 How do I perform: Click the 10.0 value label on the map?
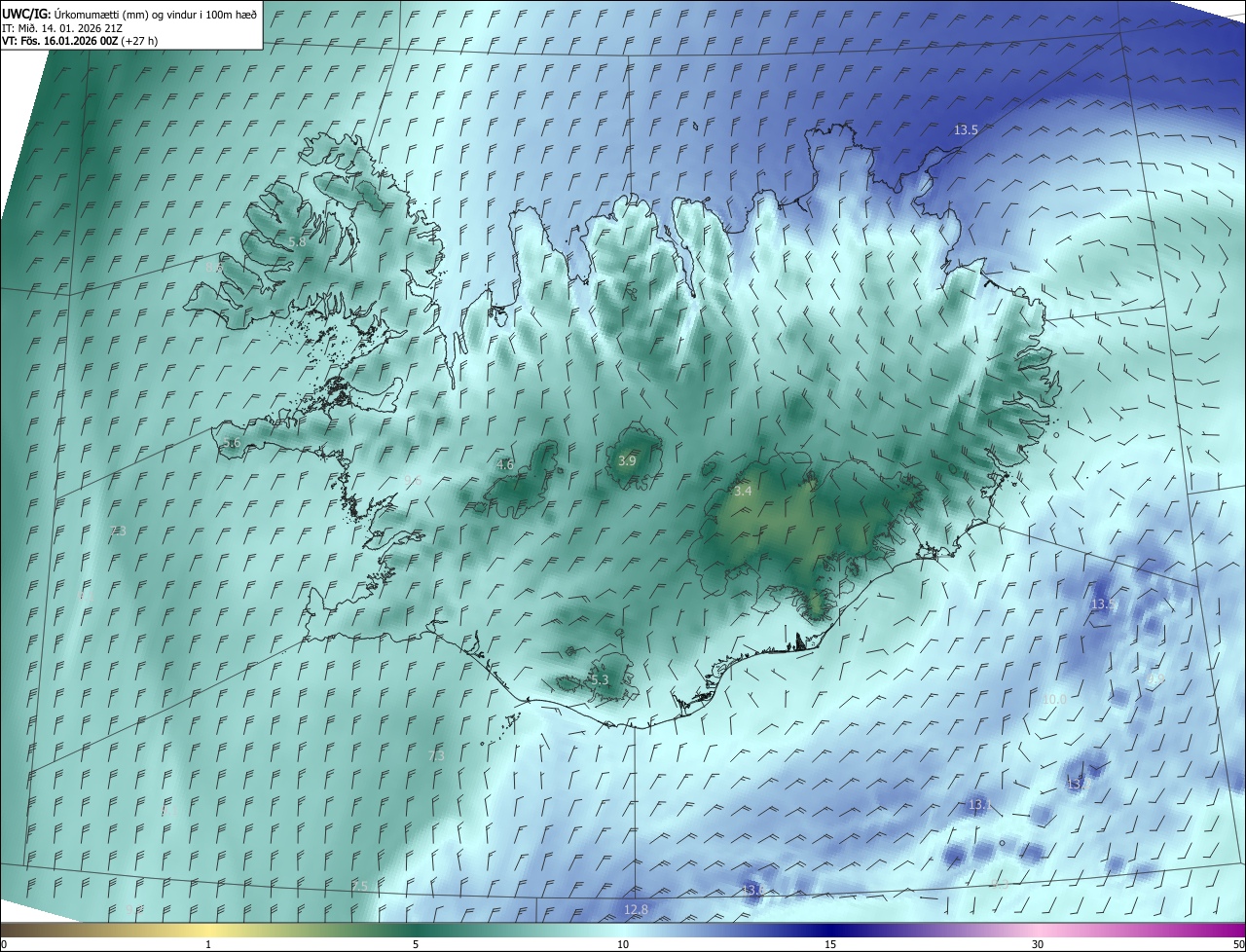1054,700
